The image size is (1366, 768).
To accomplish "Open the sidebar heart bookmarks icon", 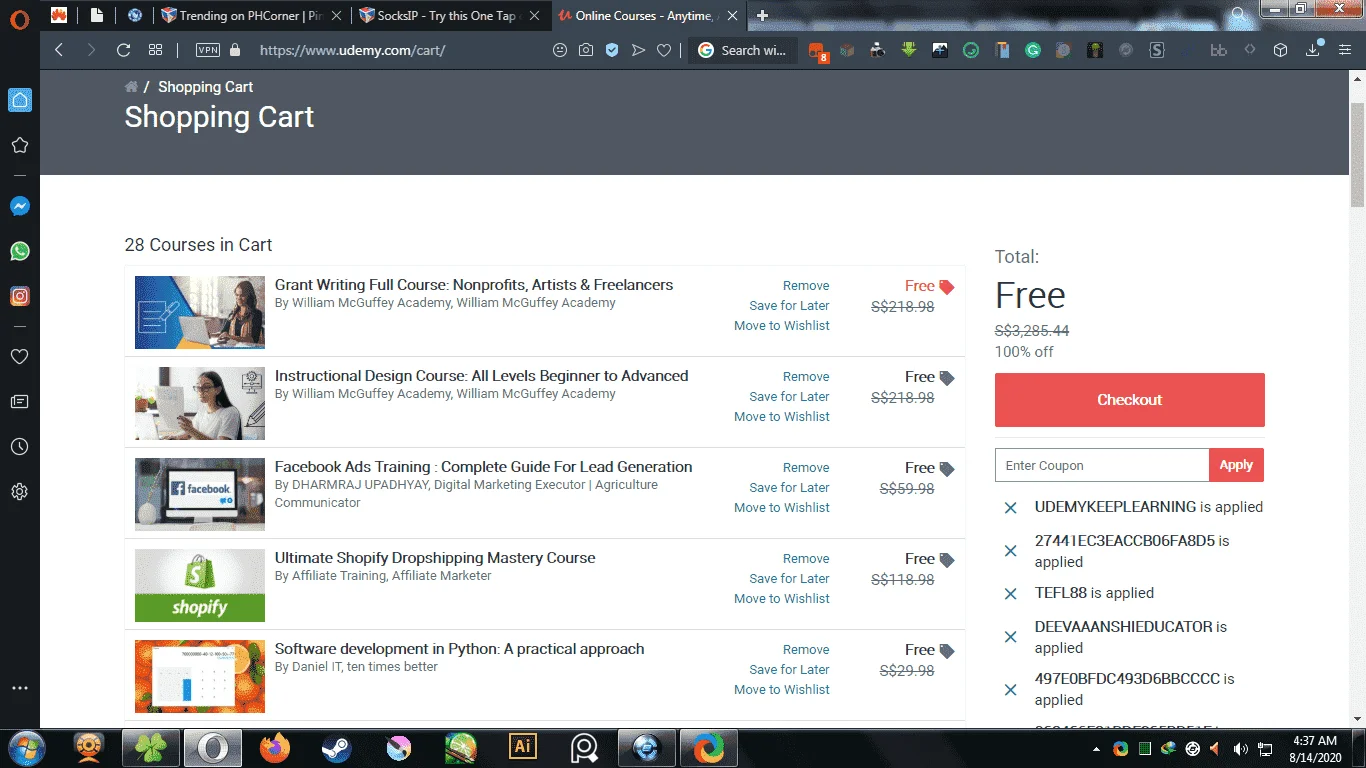I will pyautogui.click(x=19, y=357).
